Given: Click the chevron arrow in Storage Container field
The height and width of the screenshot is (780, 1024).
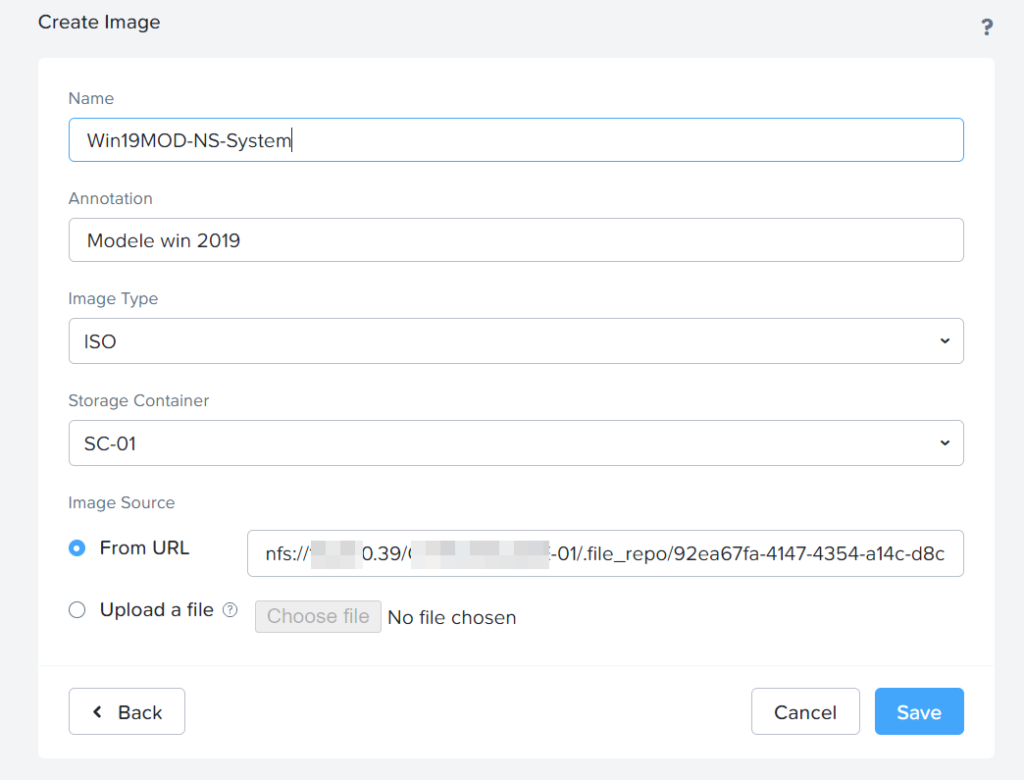Looking at the screenshot, I should [x=944, y=443].
